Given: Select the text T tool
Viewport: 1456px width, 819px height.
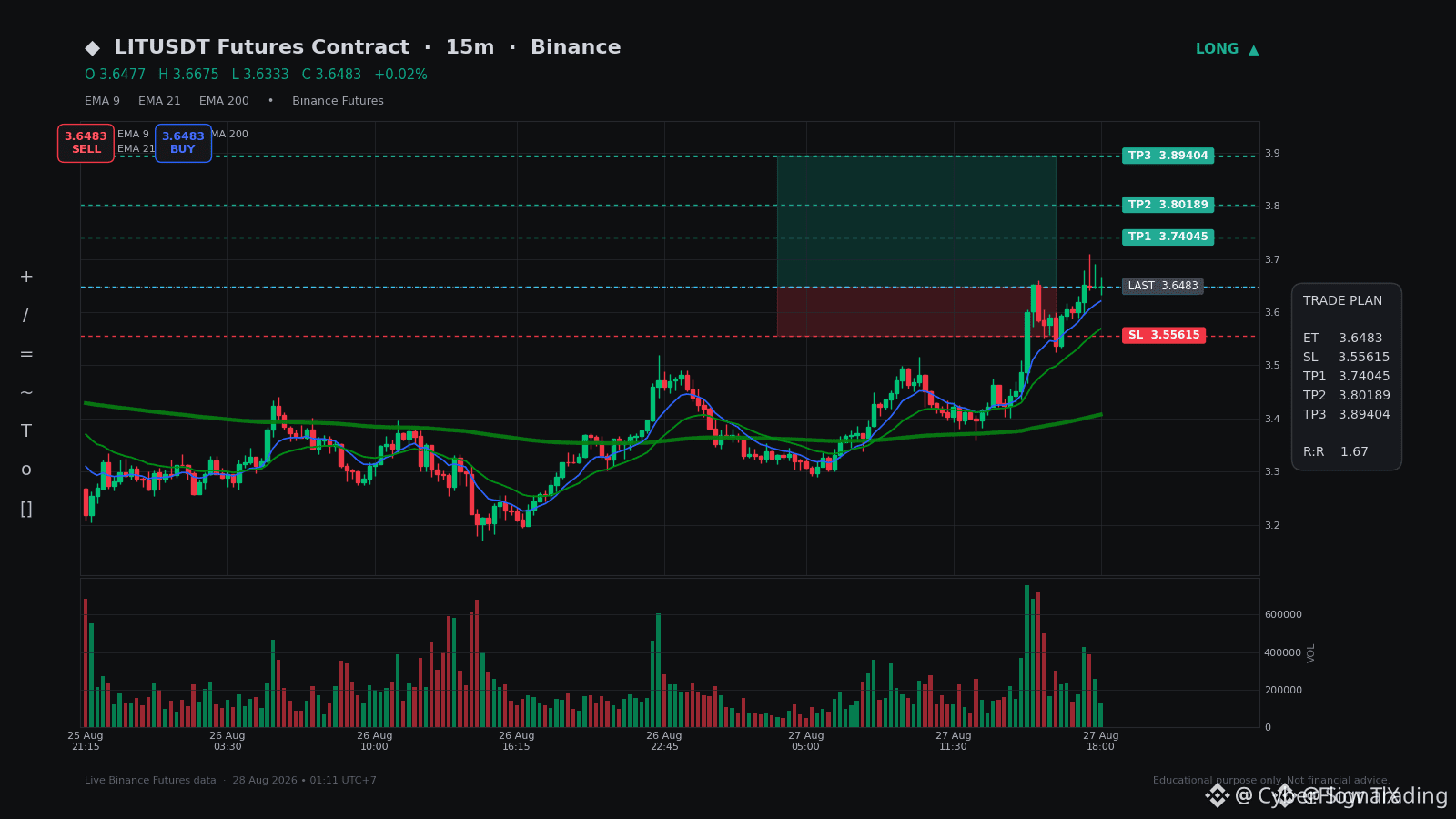Looking at the screenshot, I should click(26, 431).
